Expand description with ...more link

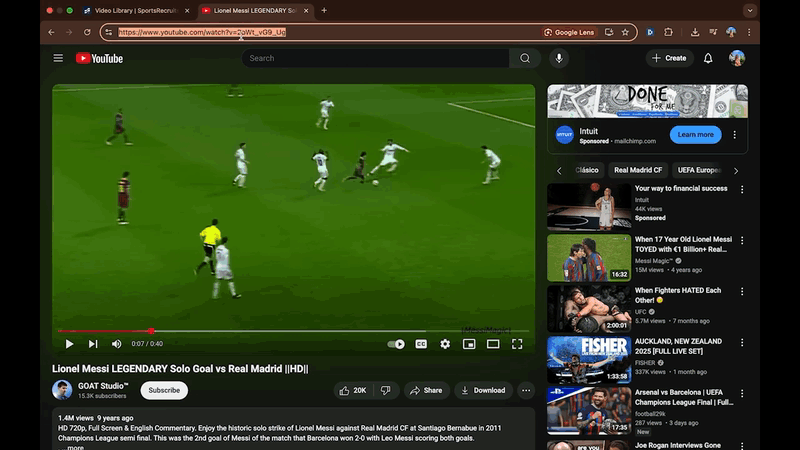[76, 447]
